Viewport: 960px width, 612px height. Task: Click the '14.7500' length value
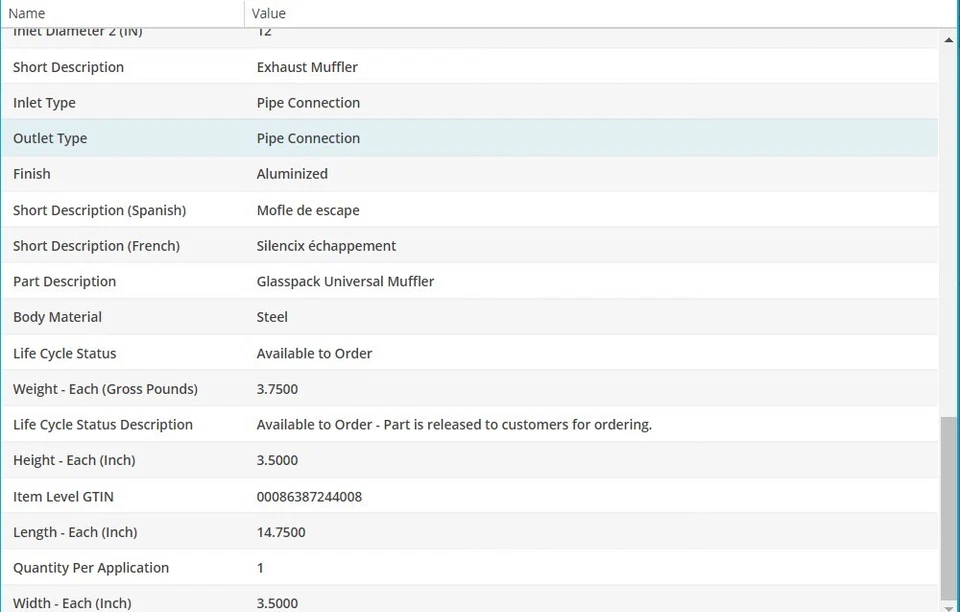[281, 532]
